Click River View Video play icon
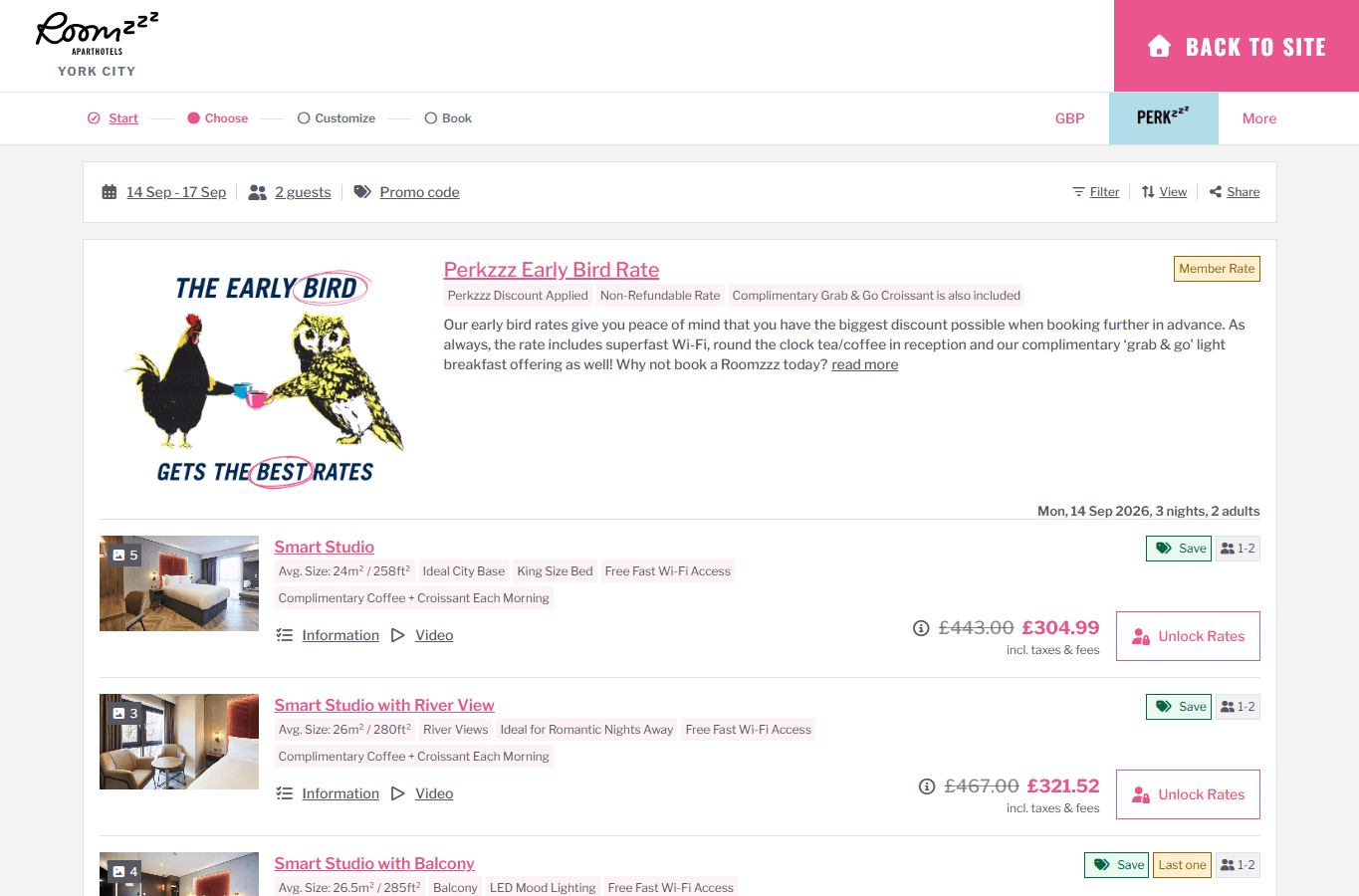Screen dimensions: 1359x896 tap(397, 793)
